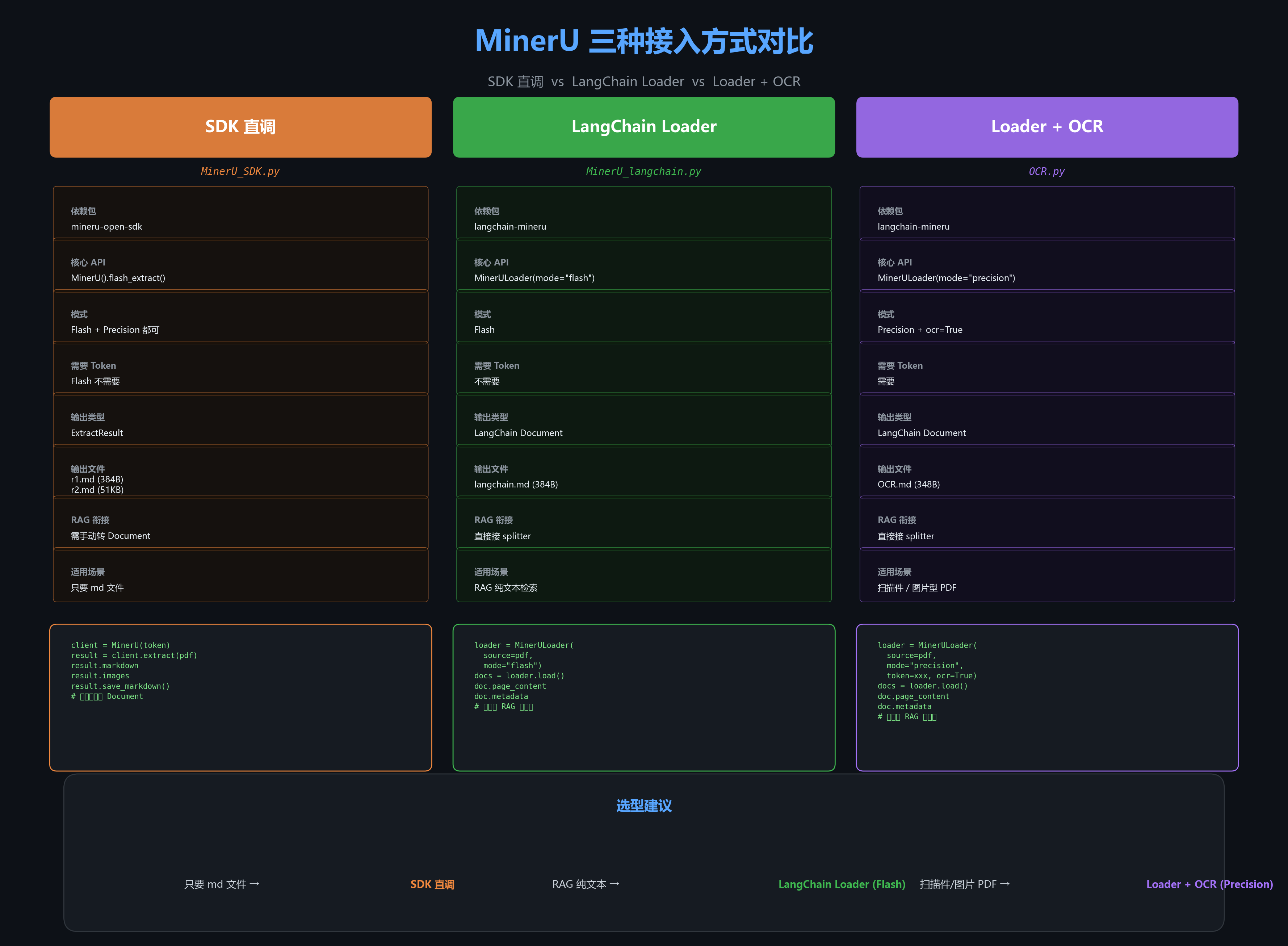Click the output file "r2.md (51KB)"
Screen dimensions: 1288x946
pyautogui.click(x=97, y=490)
